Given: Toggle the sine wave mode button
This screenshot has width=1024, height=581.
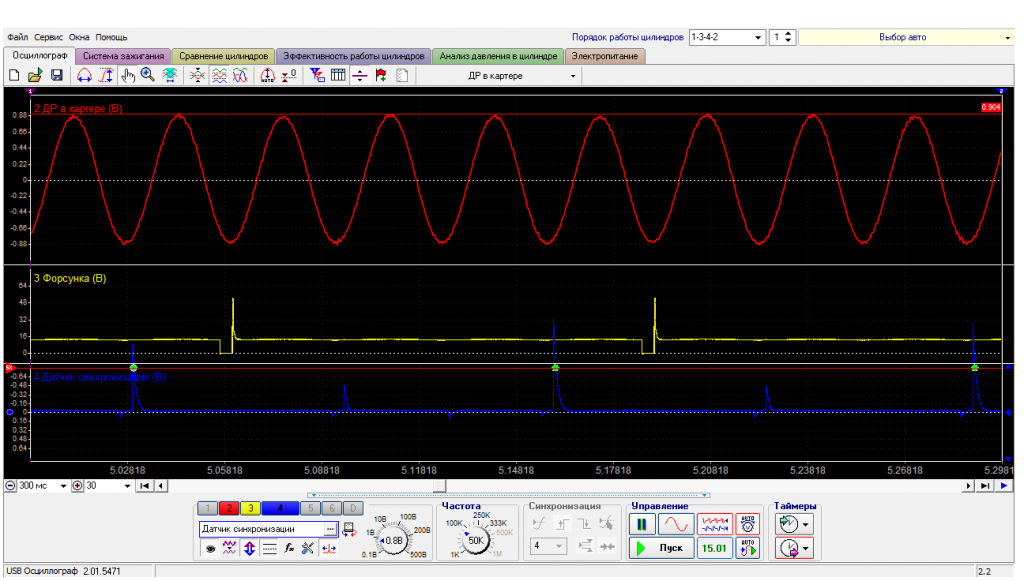Looking at the screenshot, I should click(676, 524).
